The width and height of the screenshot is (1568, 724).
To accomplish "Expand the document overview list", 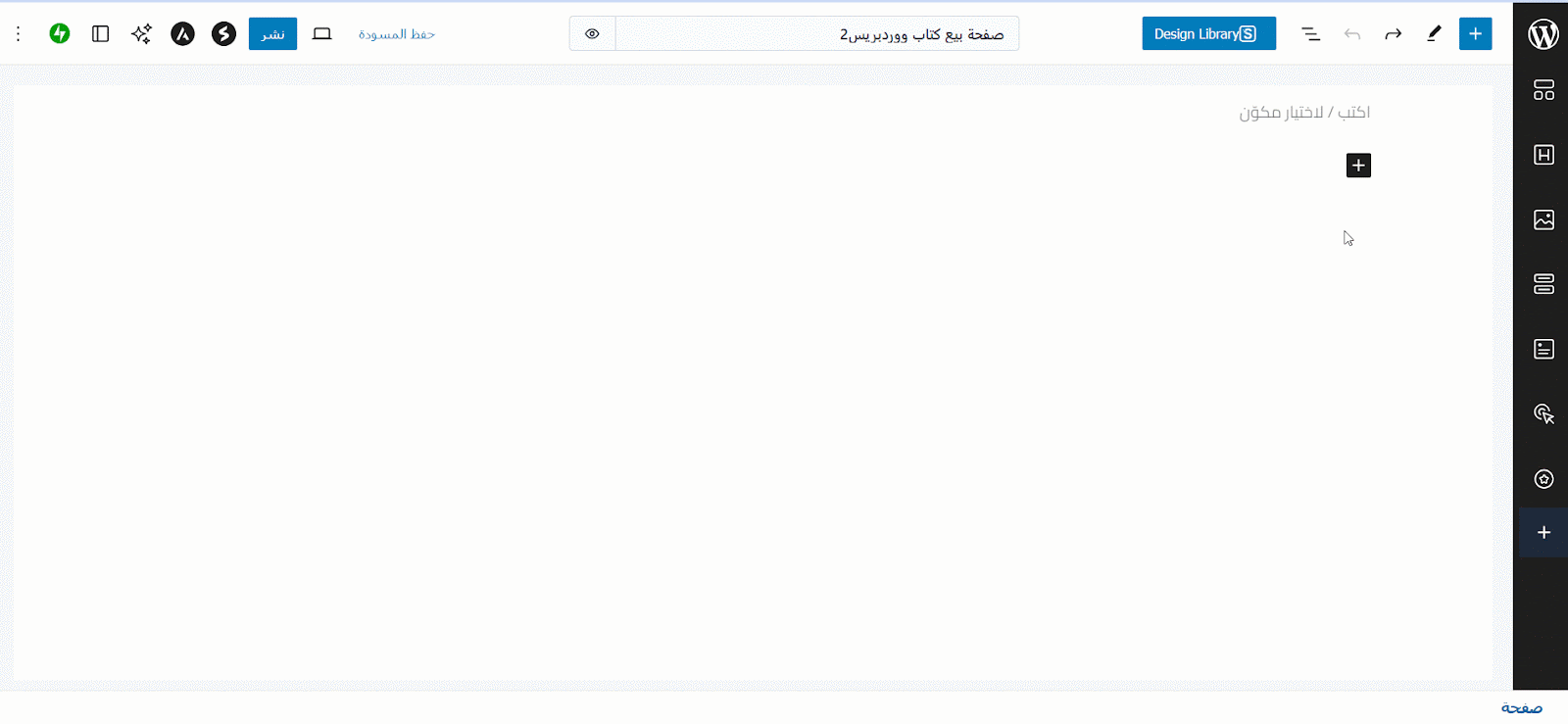I will click(1310, 33).
